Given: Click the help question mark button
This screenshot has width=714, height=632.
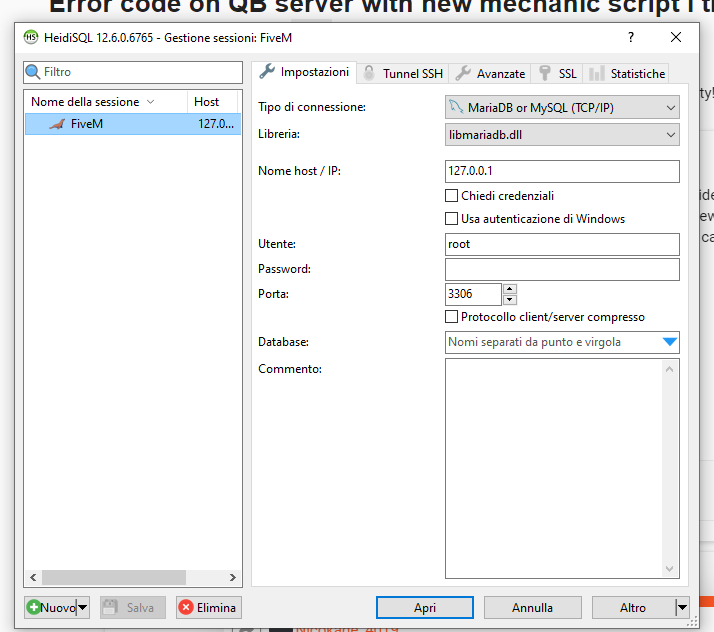Looking at the screenshot, I should pos(631,37).
